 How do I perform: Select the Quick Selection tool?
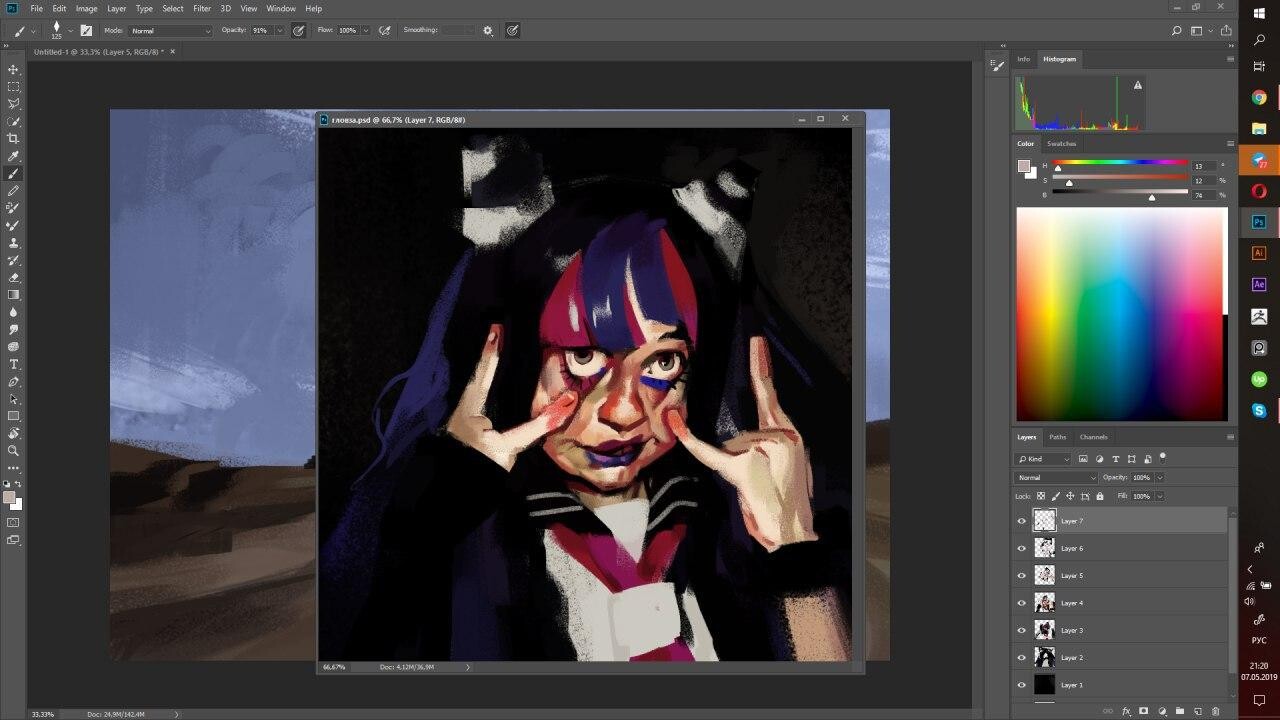point(13,121)
